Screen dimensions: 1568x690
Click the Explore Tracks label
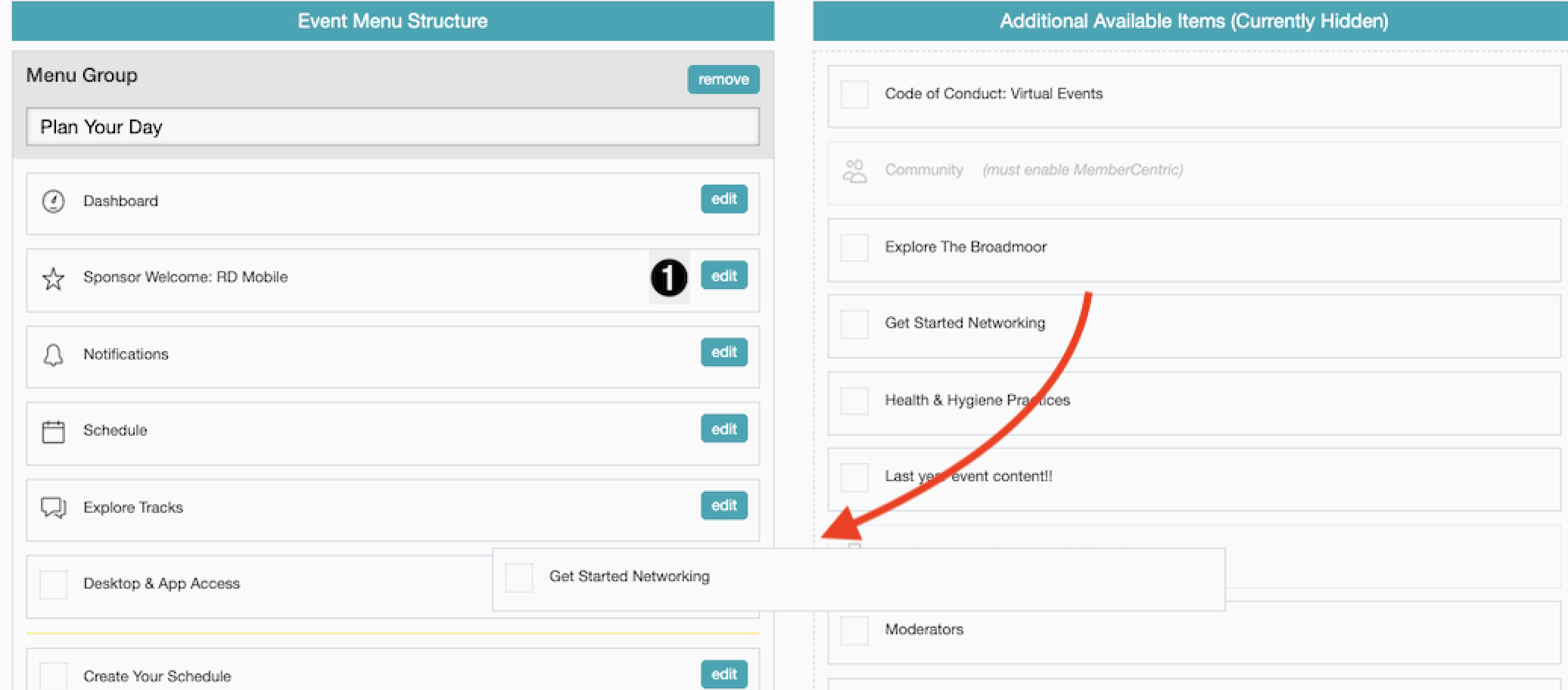pyautogui.click(x=133, y=508)
